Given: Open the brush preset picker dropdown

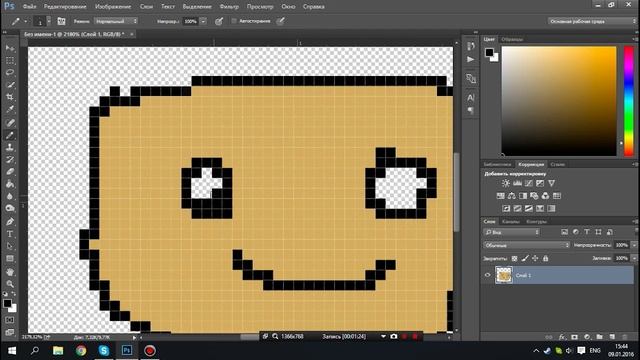Looking at the screenshot, I should (49, 21).
